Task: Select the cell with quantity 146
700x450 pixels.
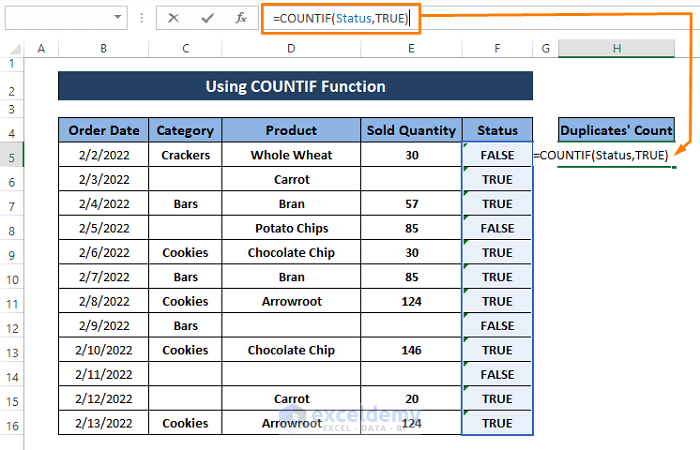Action: (412, 350)
